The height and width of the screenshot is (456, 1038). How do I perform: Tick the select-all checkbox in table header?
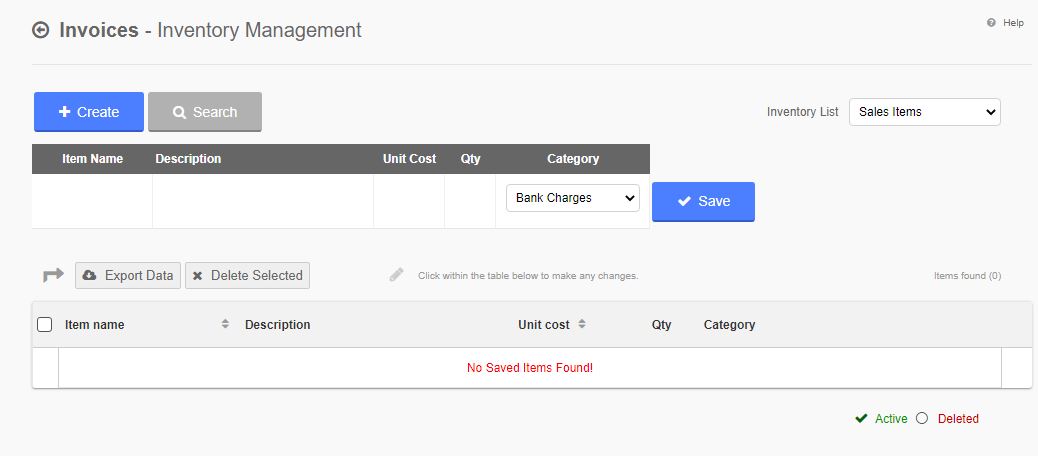pyautogui.click(x=44, y=324)
